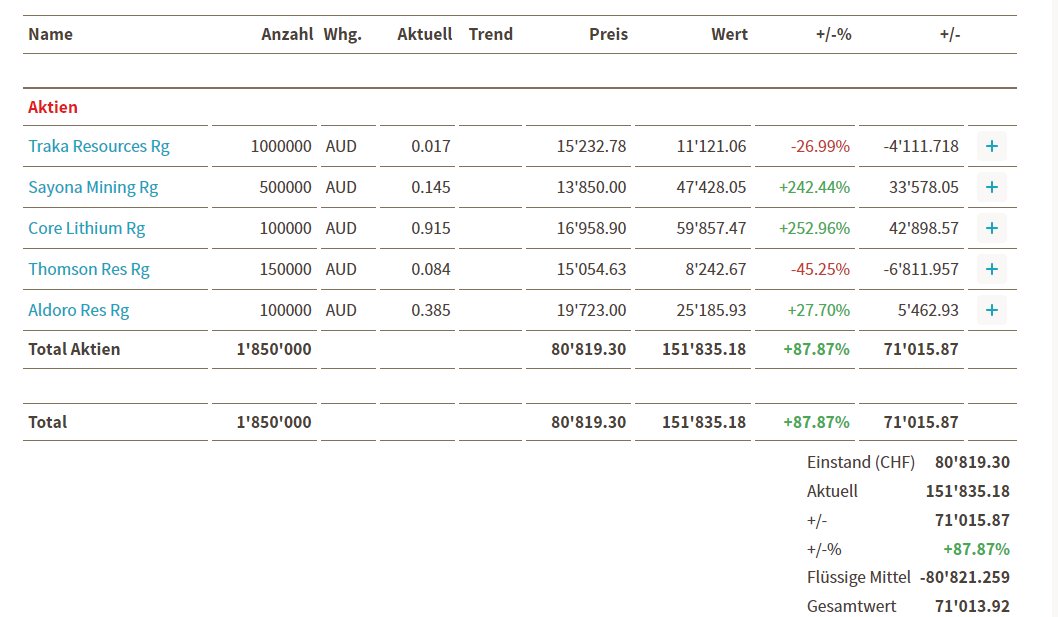Open Thomson Res Rg stock page
This screenshot has height=617, width=1058.
point(91,269)
